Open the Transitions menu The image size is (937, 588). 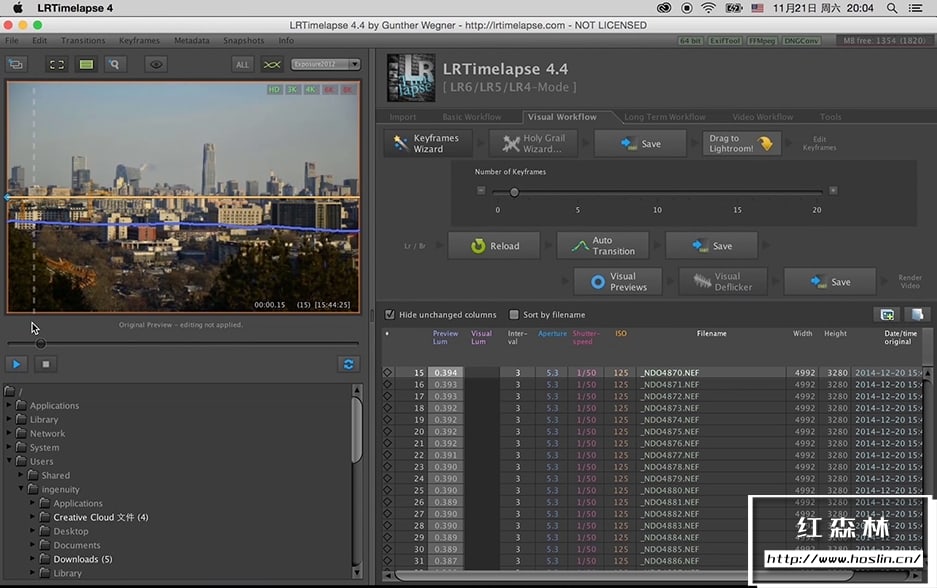coord(83,41)
